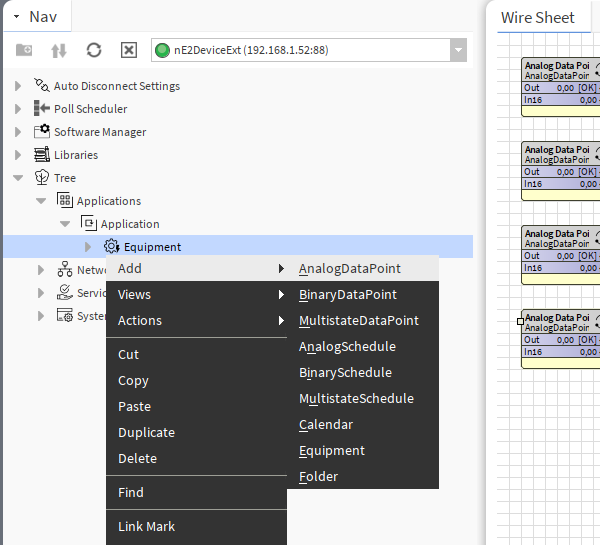Click the Application node icon
This screenshot has height=545, width=600.
[x=88, y=223]
